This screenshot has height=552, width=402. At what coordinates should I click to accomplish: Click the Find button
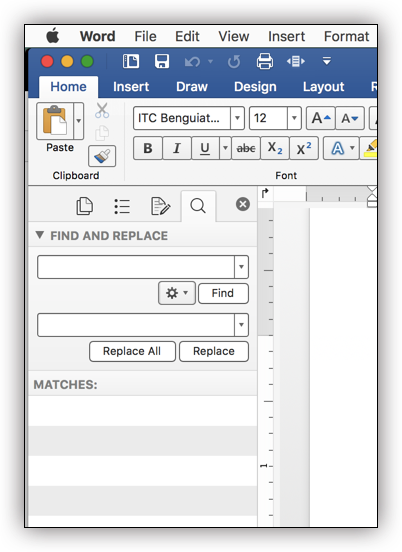click(x=223, y=293)
